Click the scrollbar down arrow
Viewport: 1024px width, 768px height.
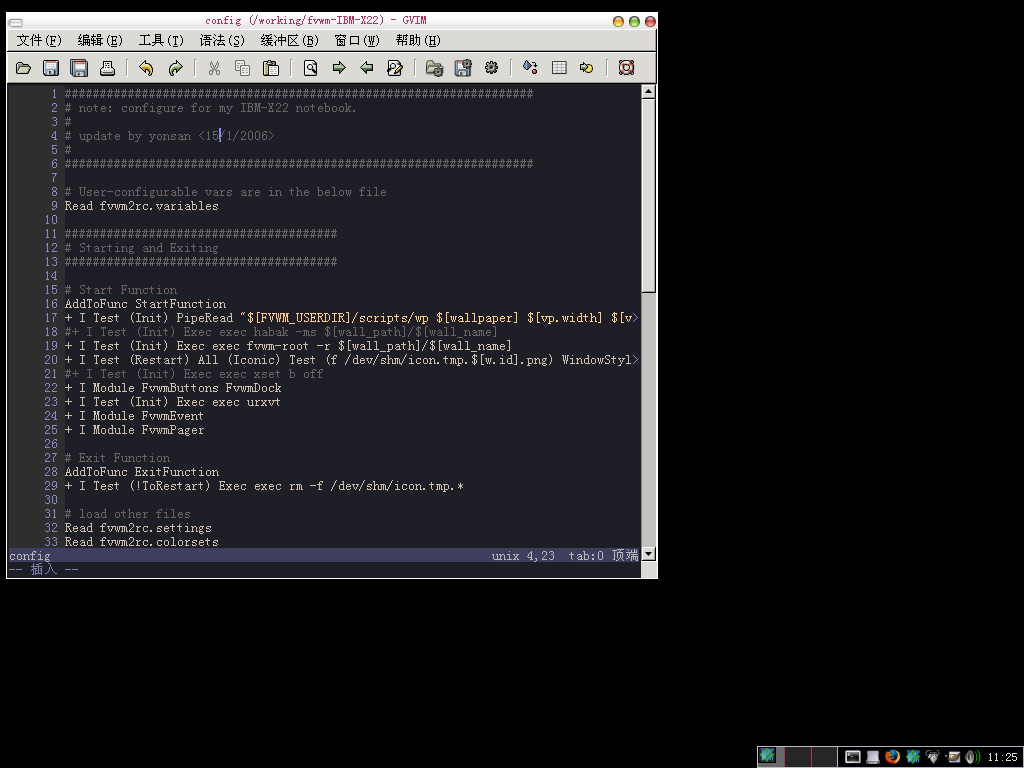[648, 554]
